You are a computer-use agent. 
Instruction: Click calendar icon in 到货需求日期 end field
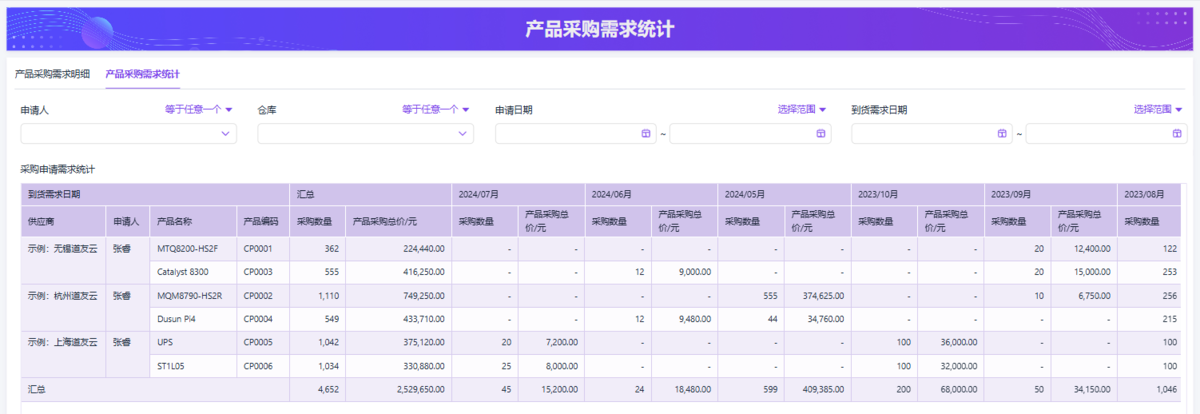[1175, 134]
